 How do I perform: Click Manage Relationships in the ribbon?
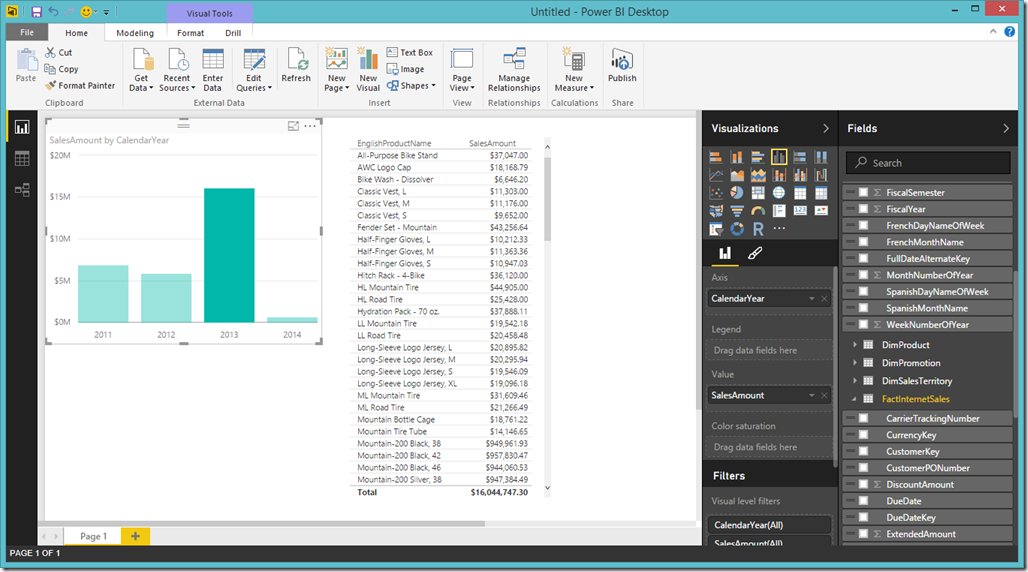514,70
